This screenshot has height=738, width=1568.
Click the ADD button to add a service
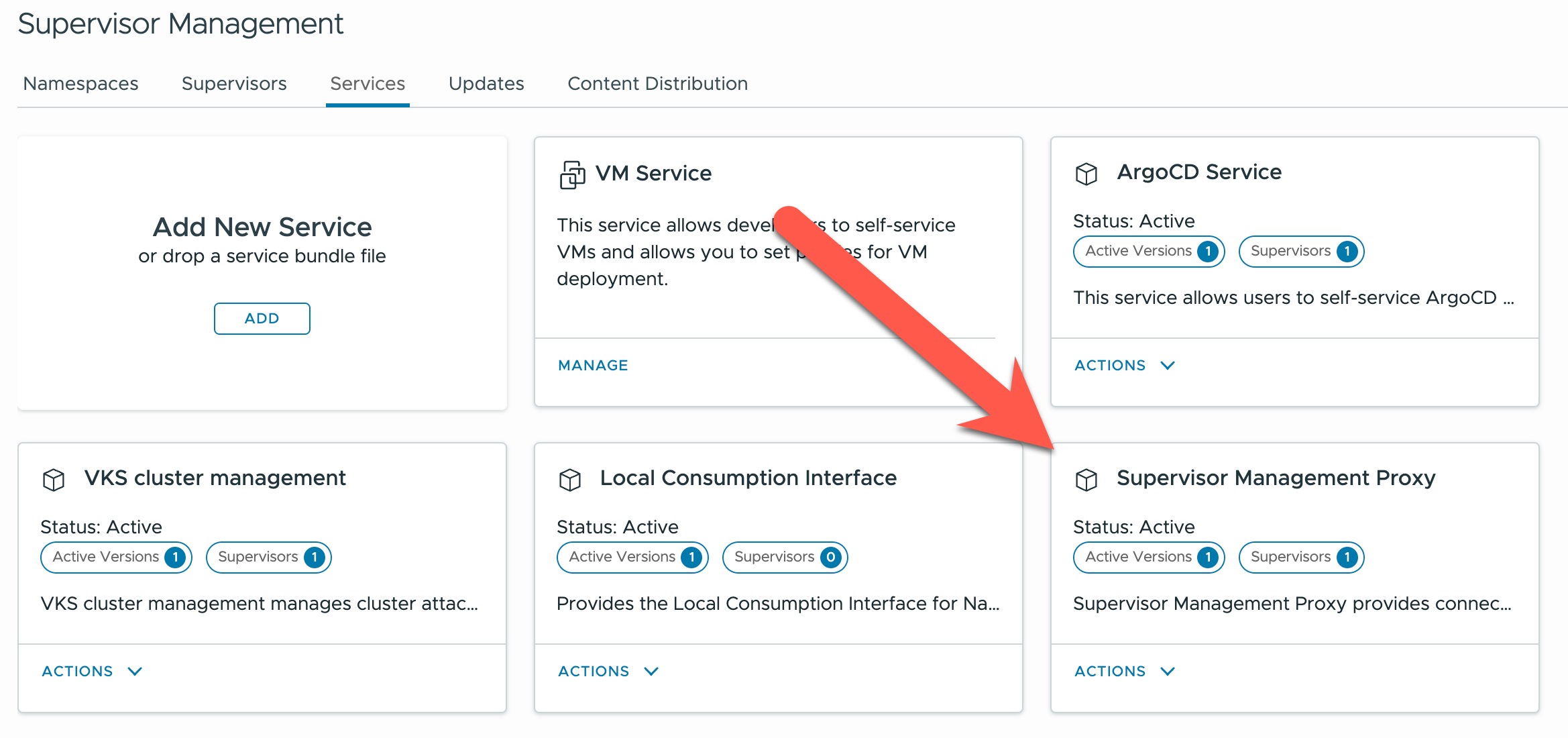point(262,318)
